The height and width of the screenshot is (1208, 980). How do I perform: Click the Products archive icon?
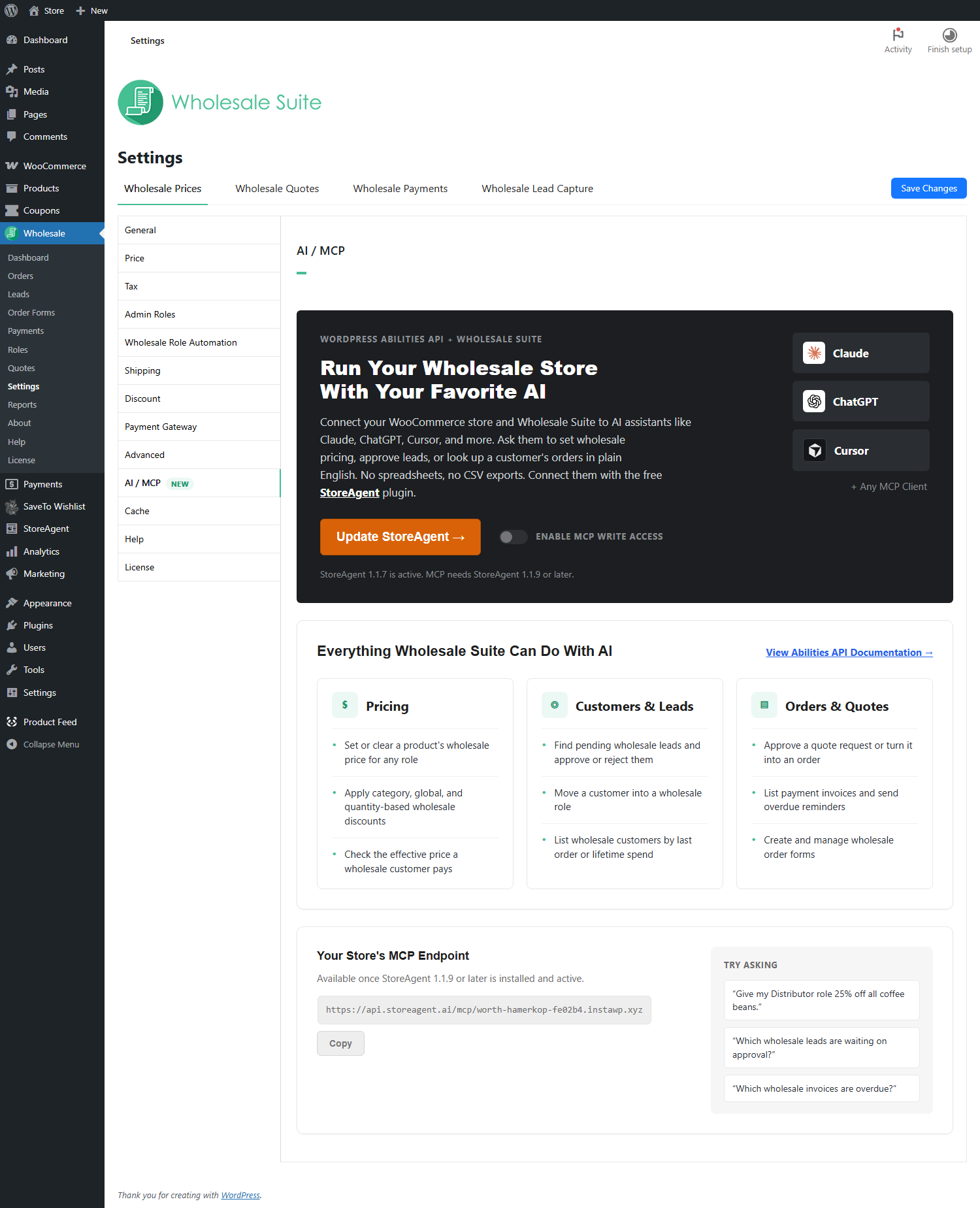click(x=12, y=188)
